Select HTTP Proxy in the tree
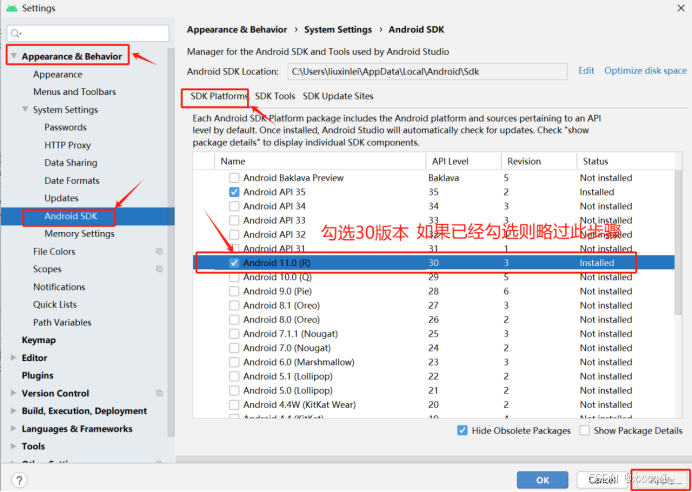Screen dimensions: 692x492 coord(68,145)
